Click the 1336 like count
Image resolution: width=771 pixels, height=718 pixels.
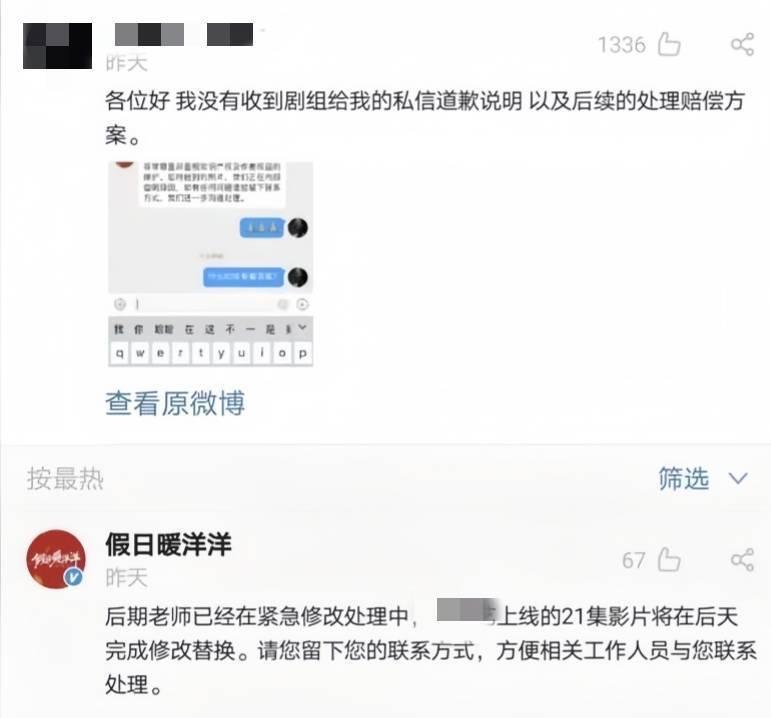(622, 45)
